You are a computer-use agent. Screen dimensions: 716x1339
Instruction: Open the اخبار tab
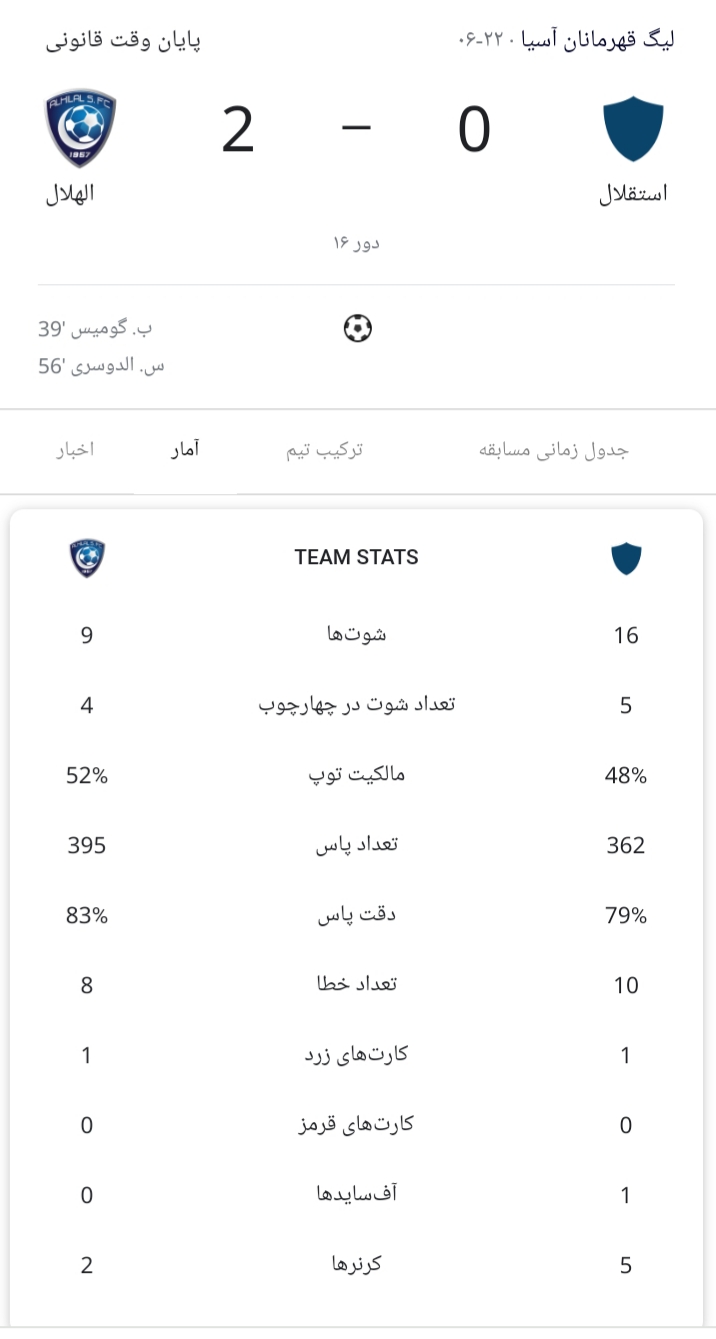click(75, 450)
